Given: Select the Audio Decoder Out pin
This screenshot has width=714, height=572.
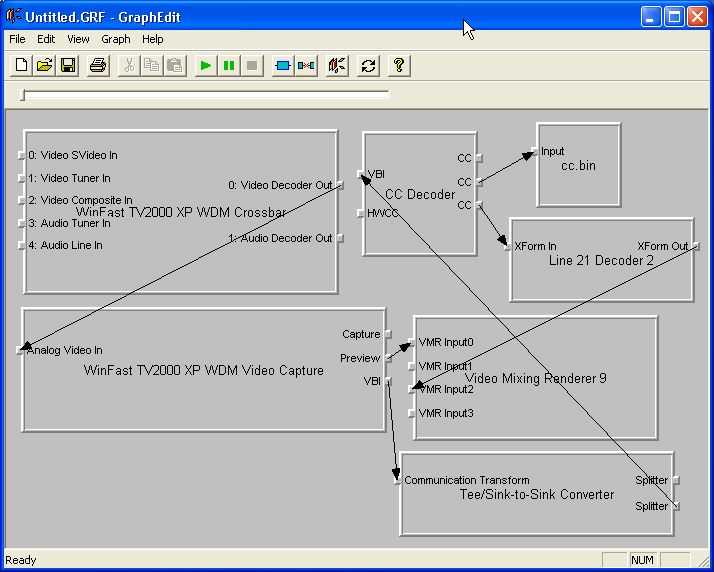Looking at the screenshot, I should 340,238.
